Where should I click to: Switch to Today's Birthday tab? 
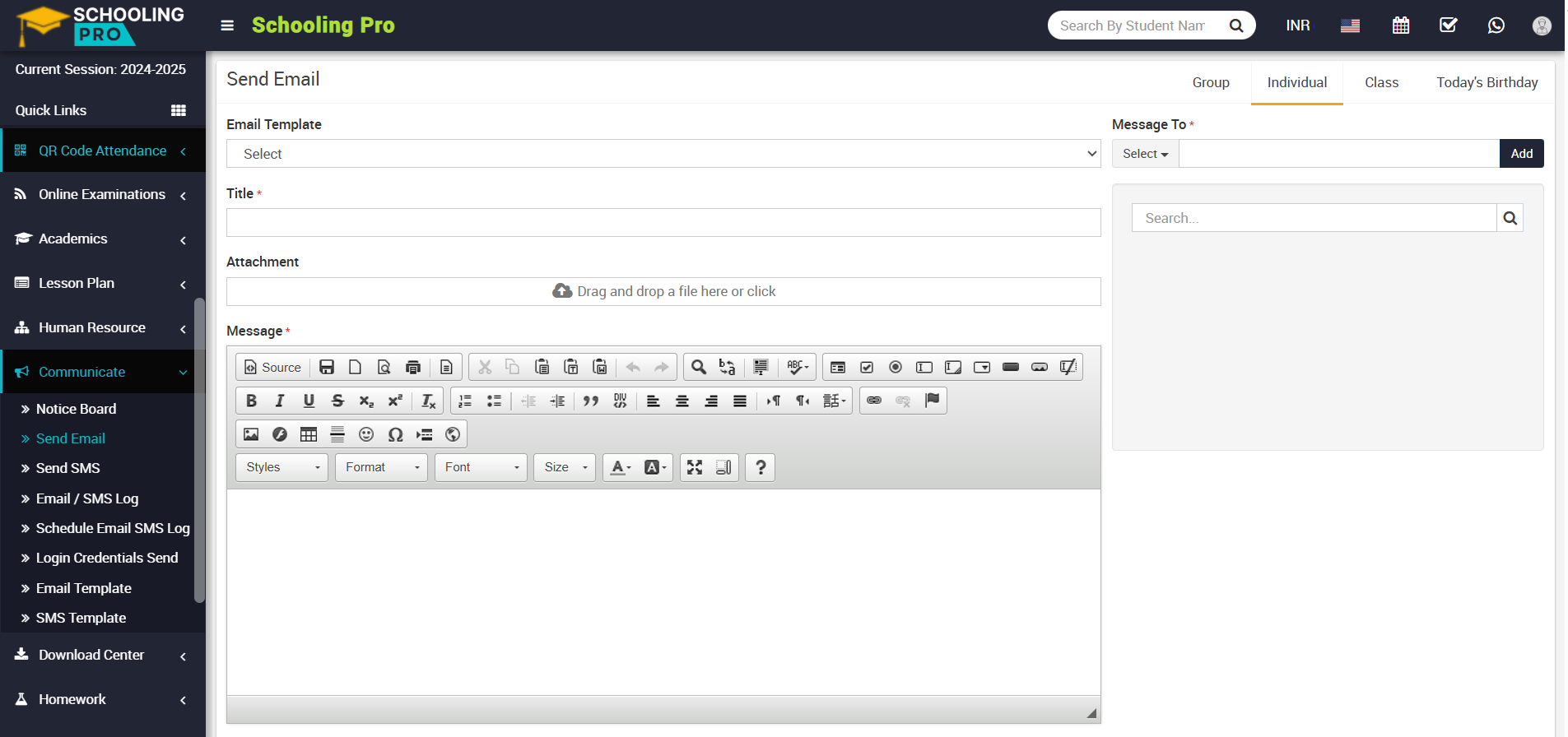pyautogui.click(x=1487, y=82)
